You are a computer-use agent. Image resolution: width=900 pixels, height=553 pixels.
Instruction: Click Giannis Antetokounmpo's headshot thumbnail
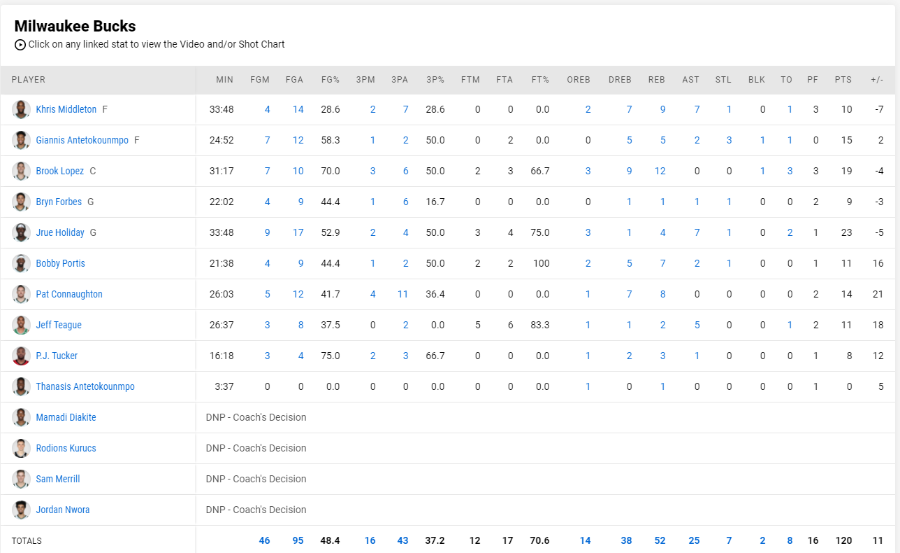21,140
